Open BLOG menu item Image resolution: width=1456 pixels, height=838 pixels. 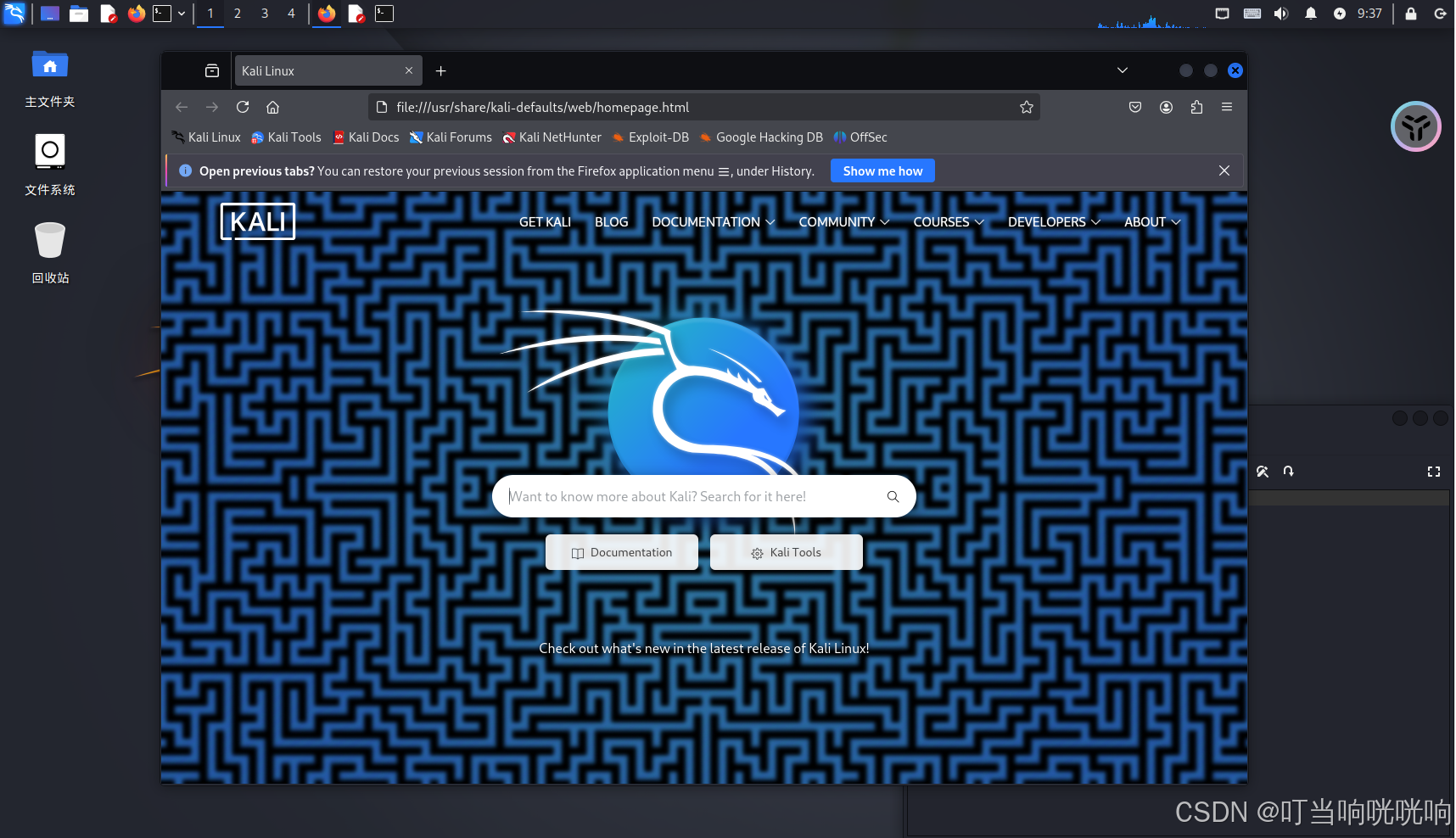pyautogui.click(x=612, y=222)
